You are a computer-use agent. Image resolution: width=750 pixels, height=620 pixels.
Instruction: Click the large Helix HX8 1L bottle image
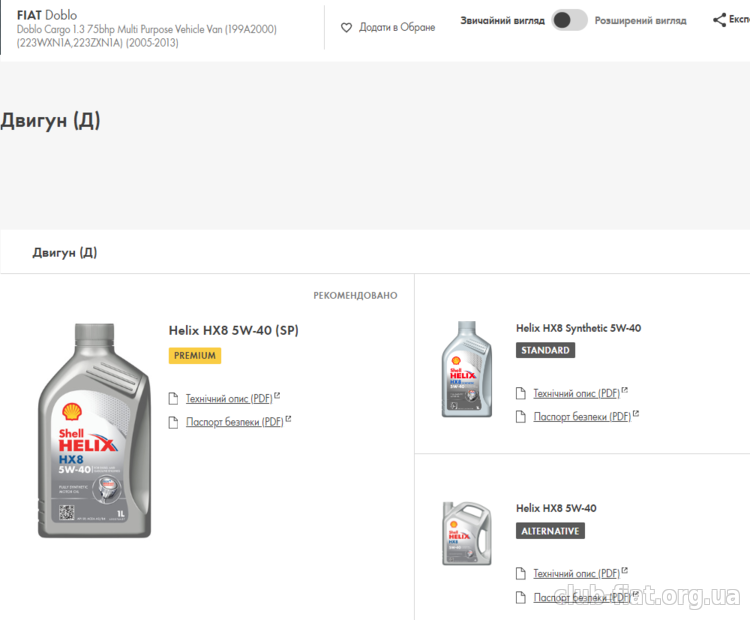click(x=95, y=430)
